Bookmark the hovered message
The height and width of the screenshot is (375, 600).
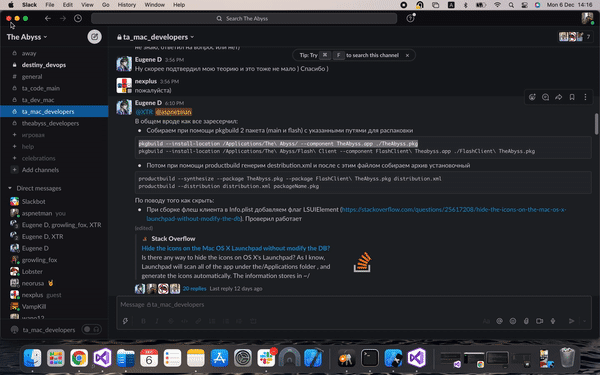click(572, 97)
